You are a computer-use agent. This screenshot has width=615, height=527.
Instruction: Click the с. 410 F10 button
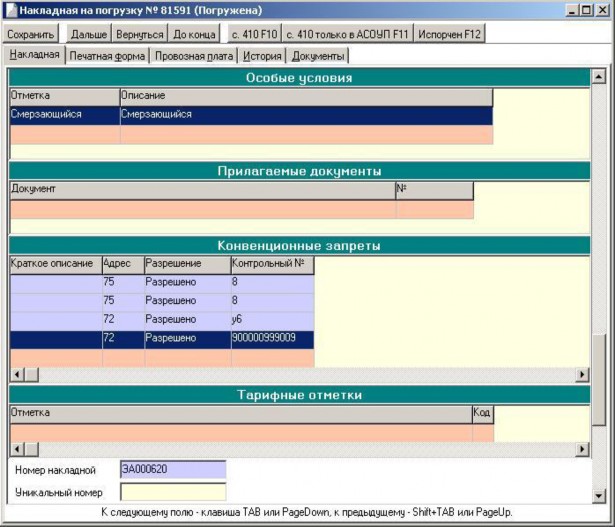click(254, 34)
